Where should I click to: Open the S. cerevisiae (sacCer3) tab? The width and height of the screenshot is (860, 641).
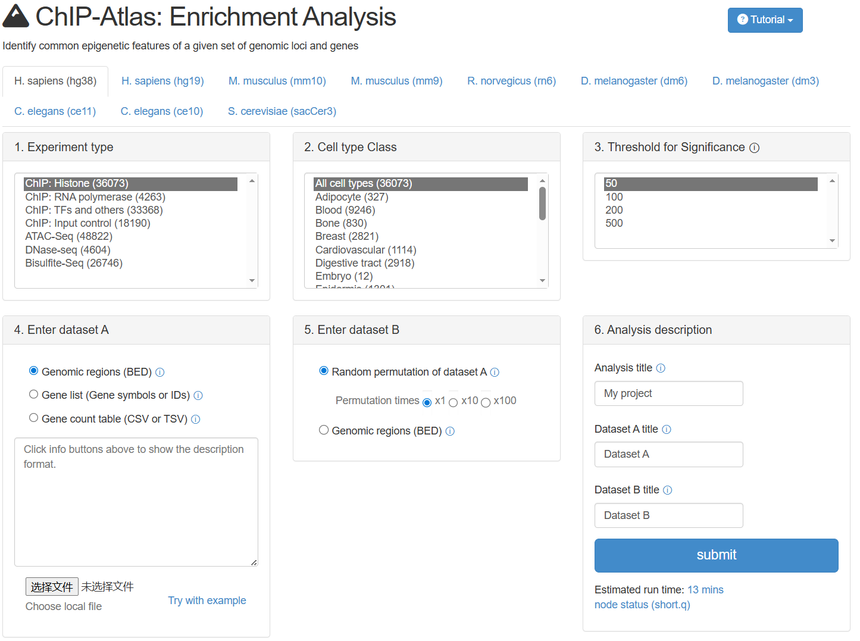click(x=282, y=111)
